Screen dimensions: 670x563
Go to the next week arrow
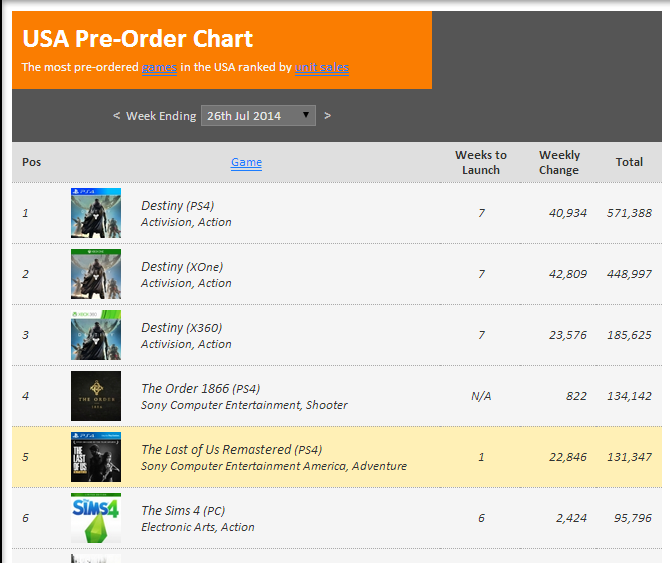coord(327,116)
